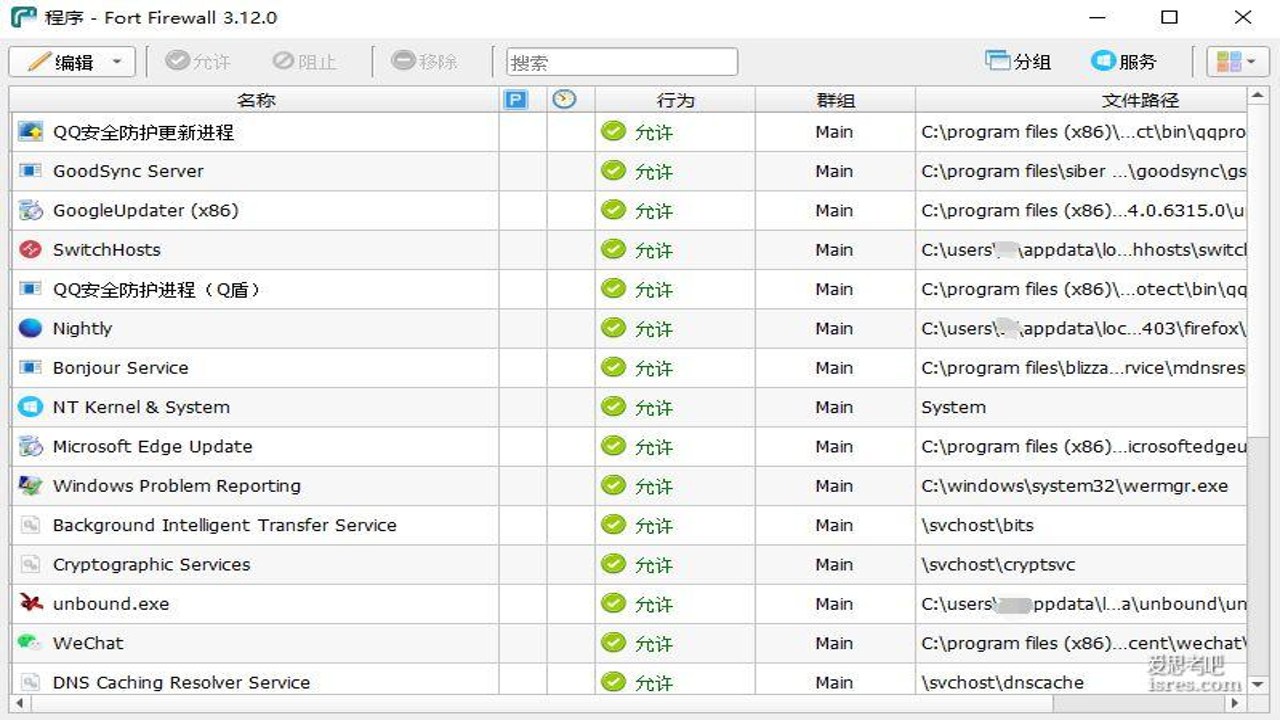
Task: Sort by the 群组 group column header
Action: [x=835, y=100]
